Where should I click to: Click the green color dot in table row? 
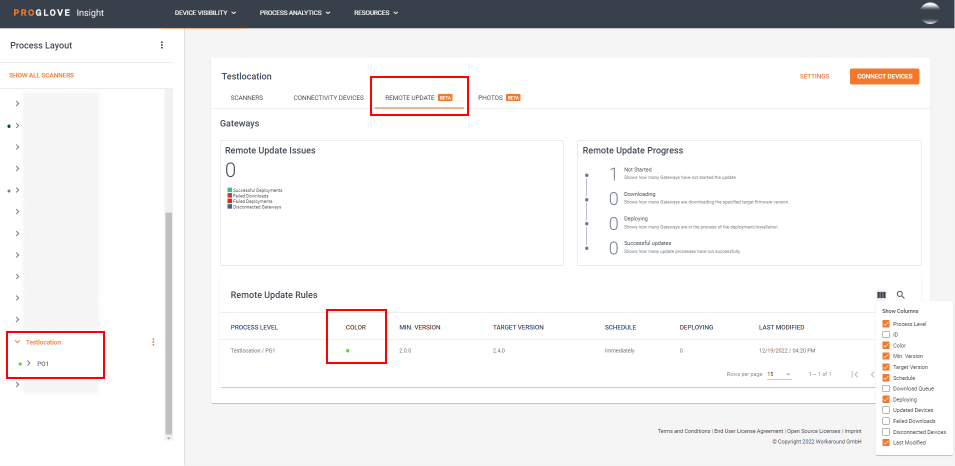pos(347,351)
